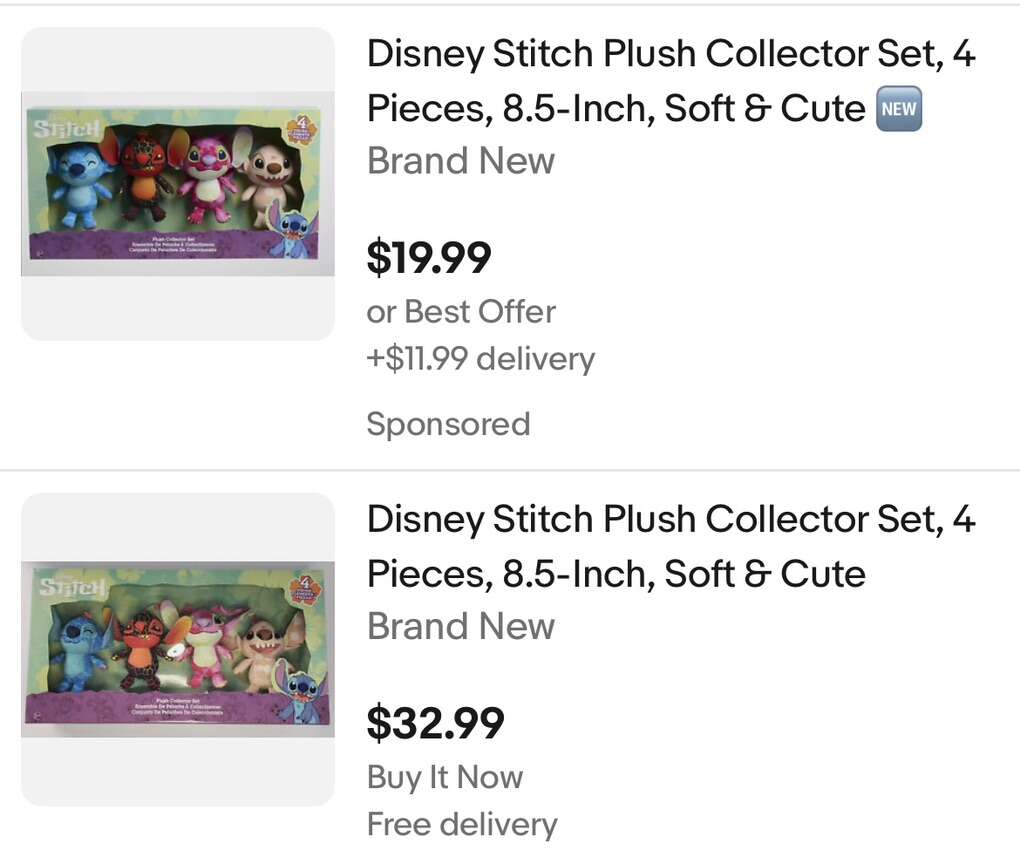Click the $32.99 price
Screen dimensions: 1020x864
pyautogui.click(x=435, y=723)
